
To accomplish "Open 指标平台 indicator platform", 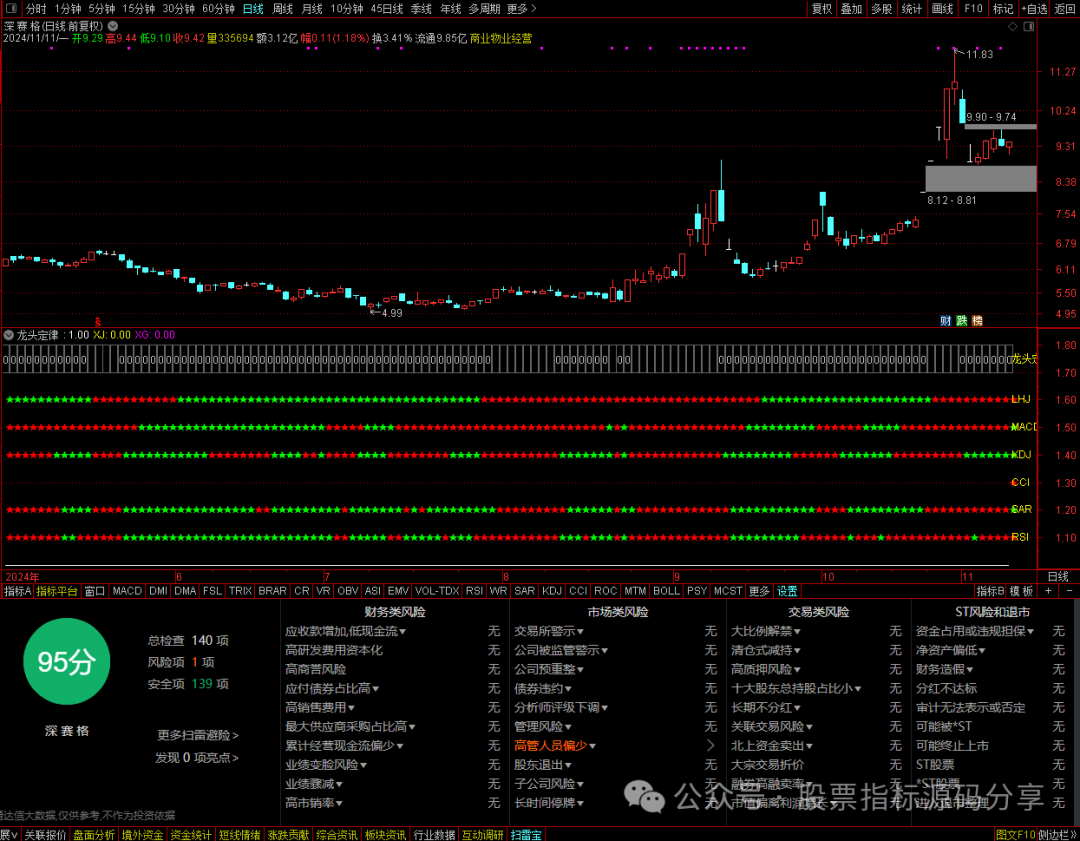I will [x=57, y=591].
